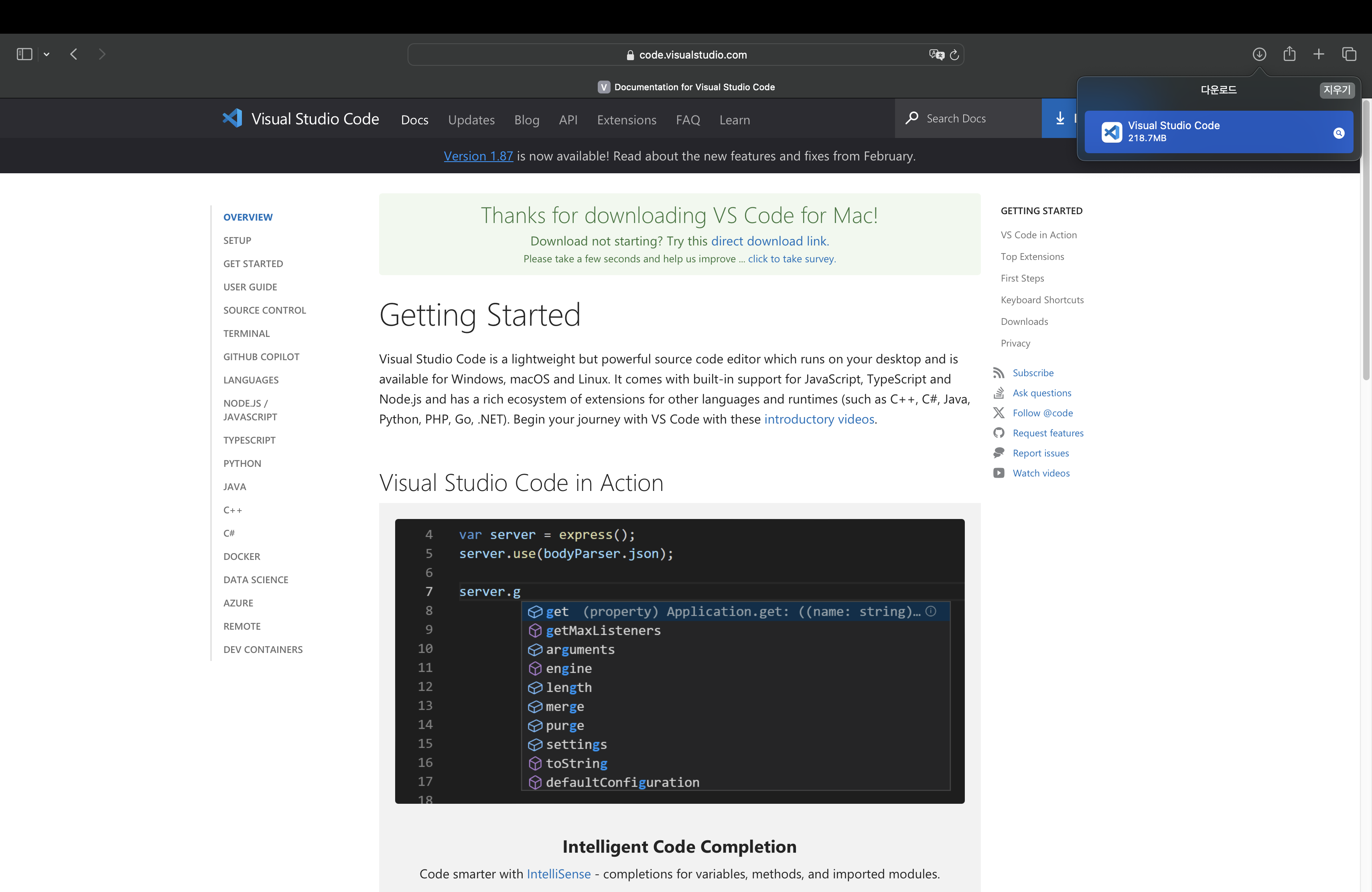Open the API nav item

click(568, 120)
